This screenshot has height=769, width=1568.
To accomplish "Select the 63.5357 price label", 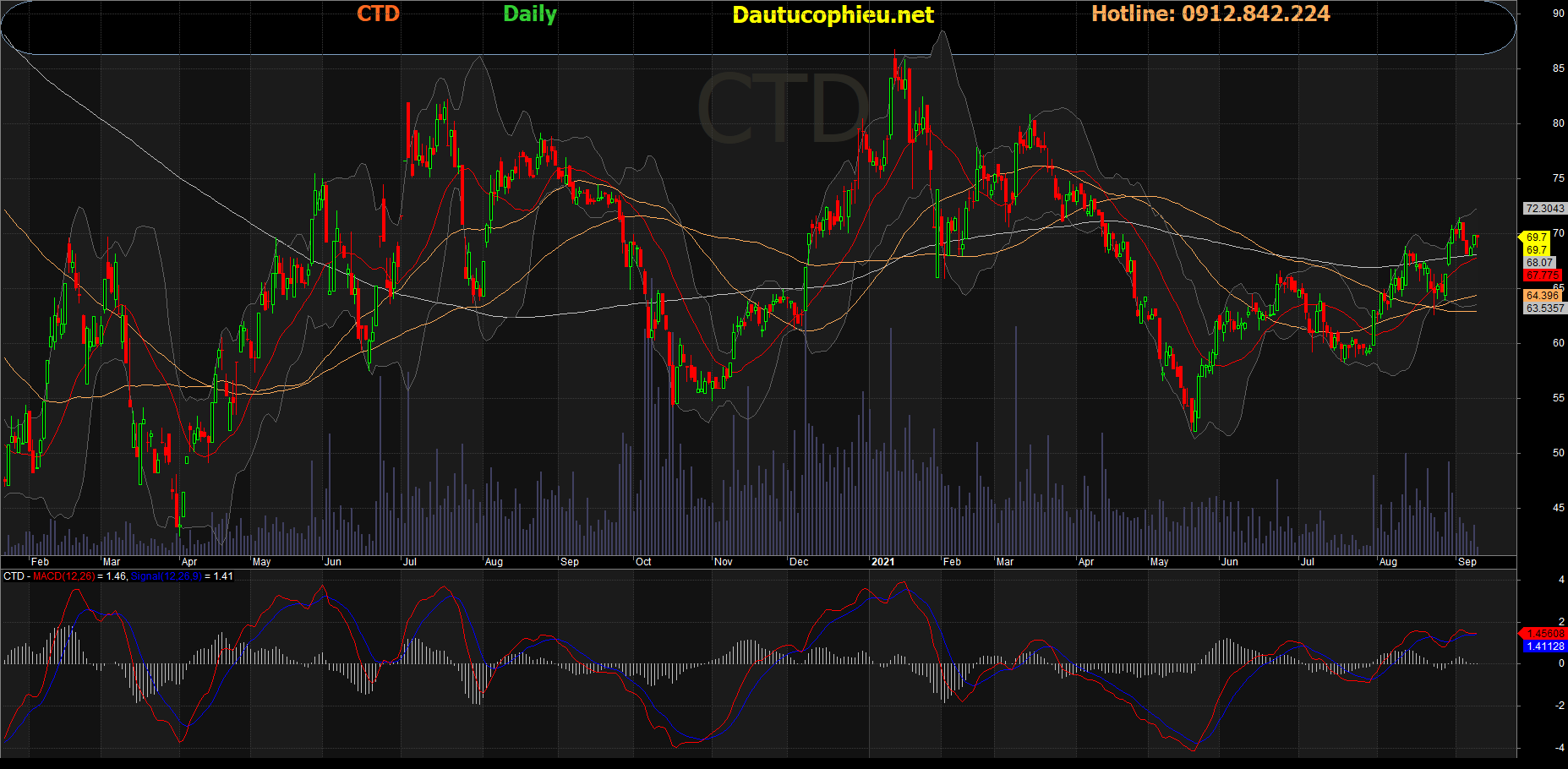I will pyautogui.click(x=1544, y=308).
